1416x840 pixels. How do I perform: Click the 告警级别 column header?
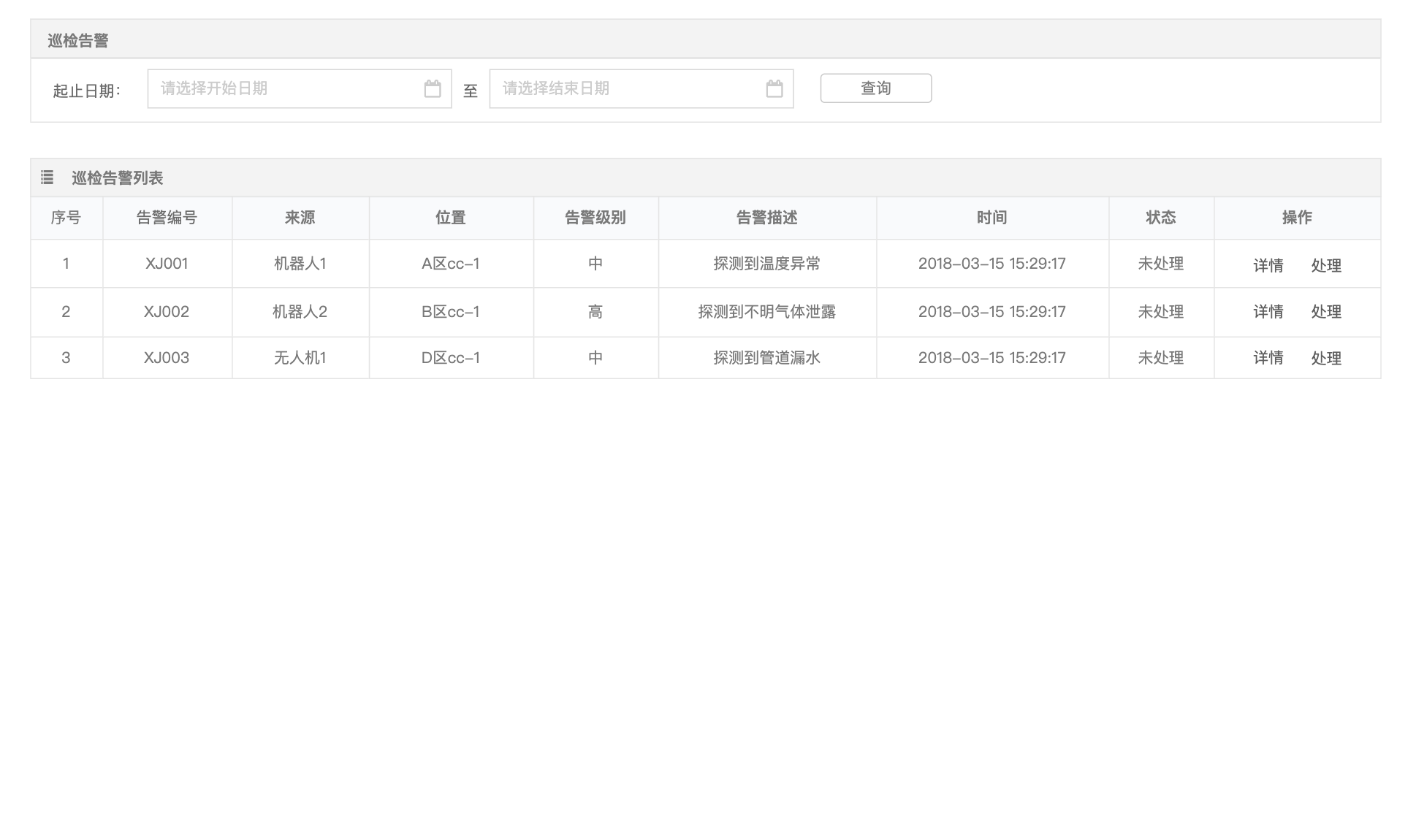595,218
